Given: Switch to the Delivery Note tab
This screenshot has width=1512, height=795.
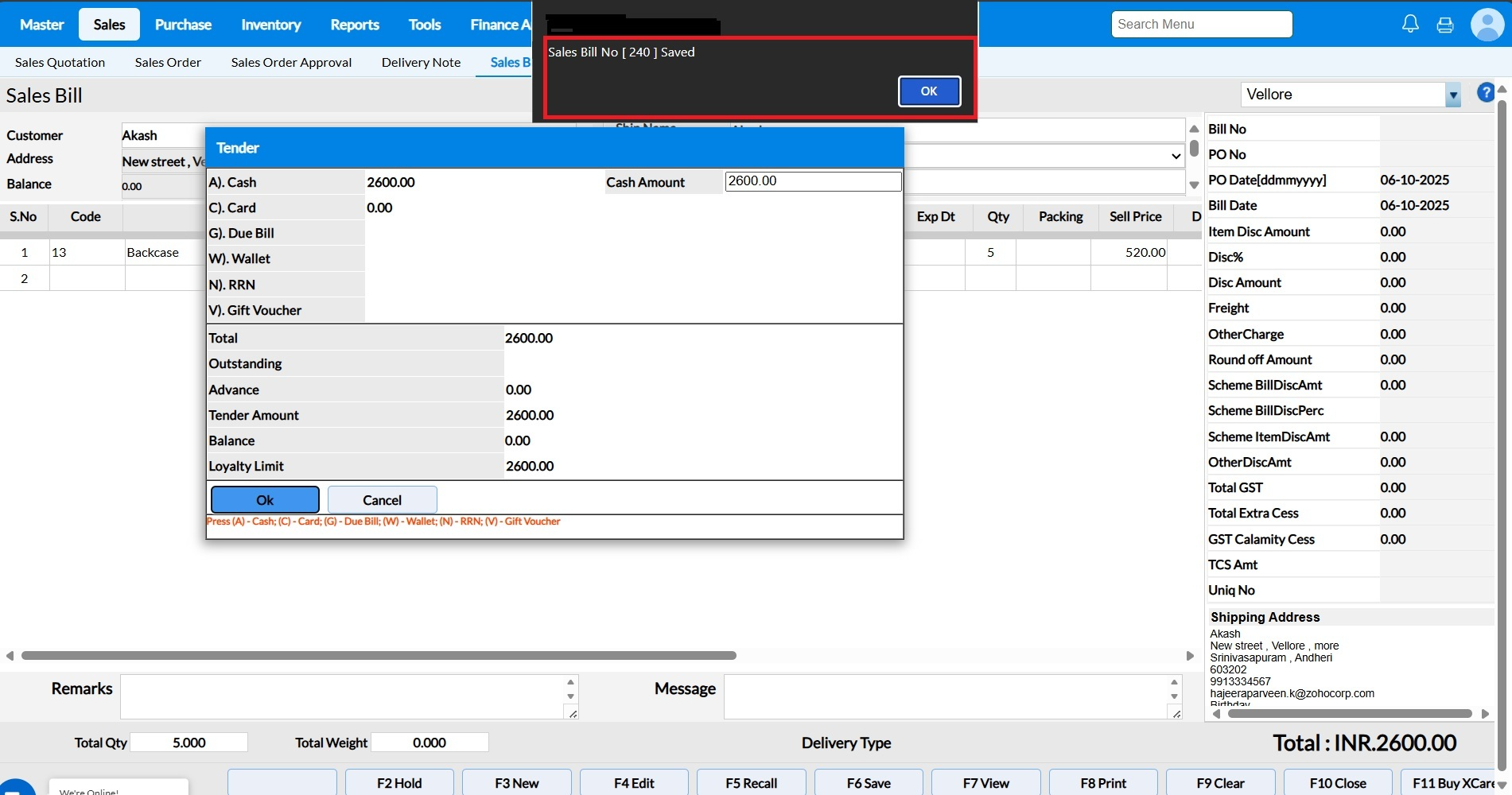Looking at the screenshot, I should tap(421, 62).
